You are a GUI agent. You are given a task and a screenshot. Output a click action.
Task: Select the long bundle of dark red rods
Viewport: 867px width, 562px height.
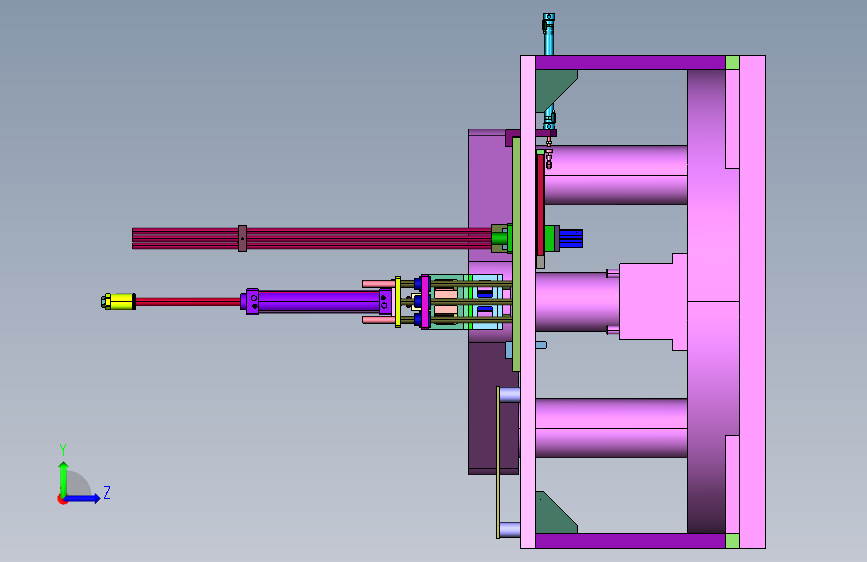(311, 238)
